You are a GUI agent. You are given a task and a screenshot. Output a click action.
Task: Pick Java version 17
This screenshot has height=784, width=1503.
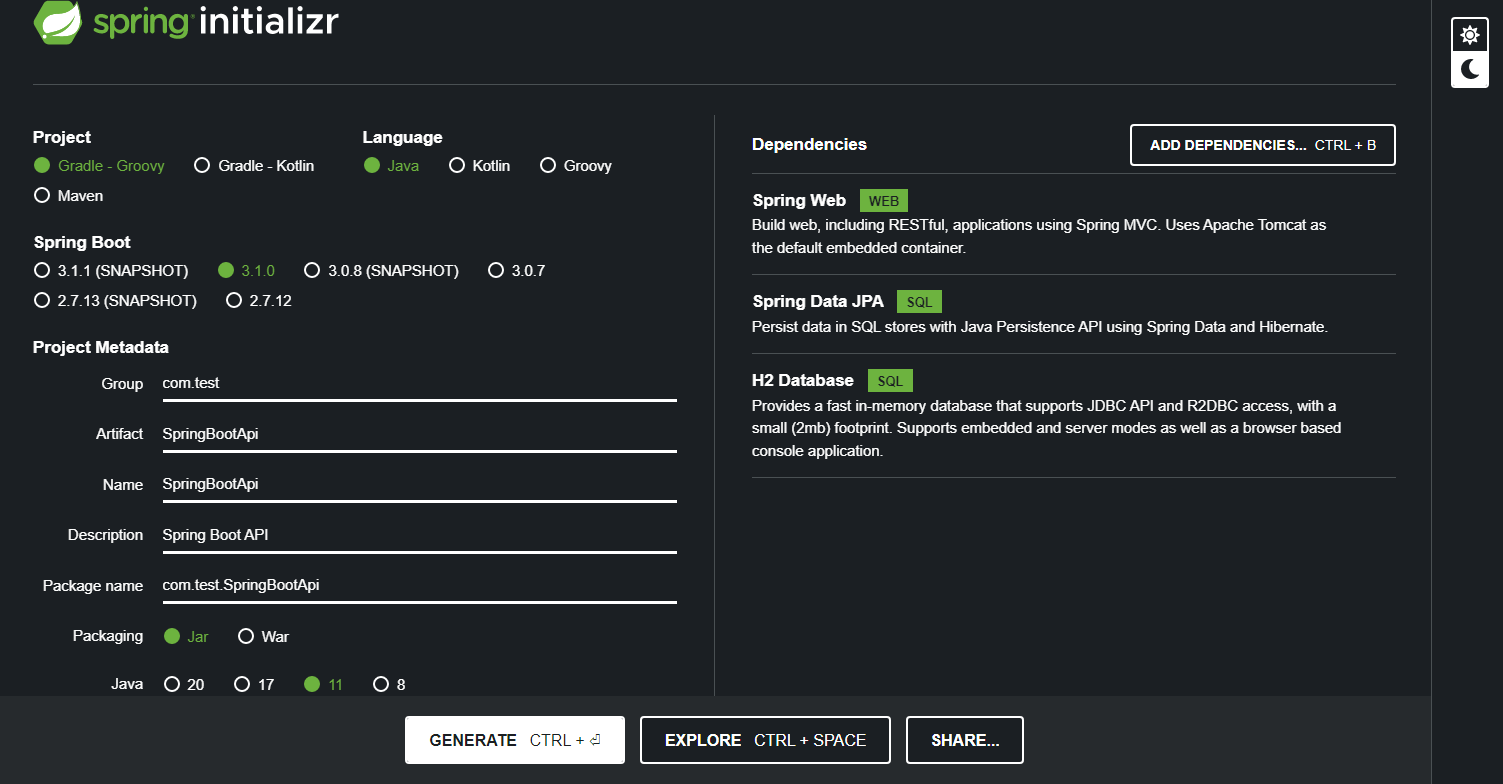coord(254,685)
